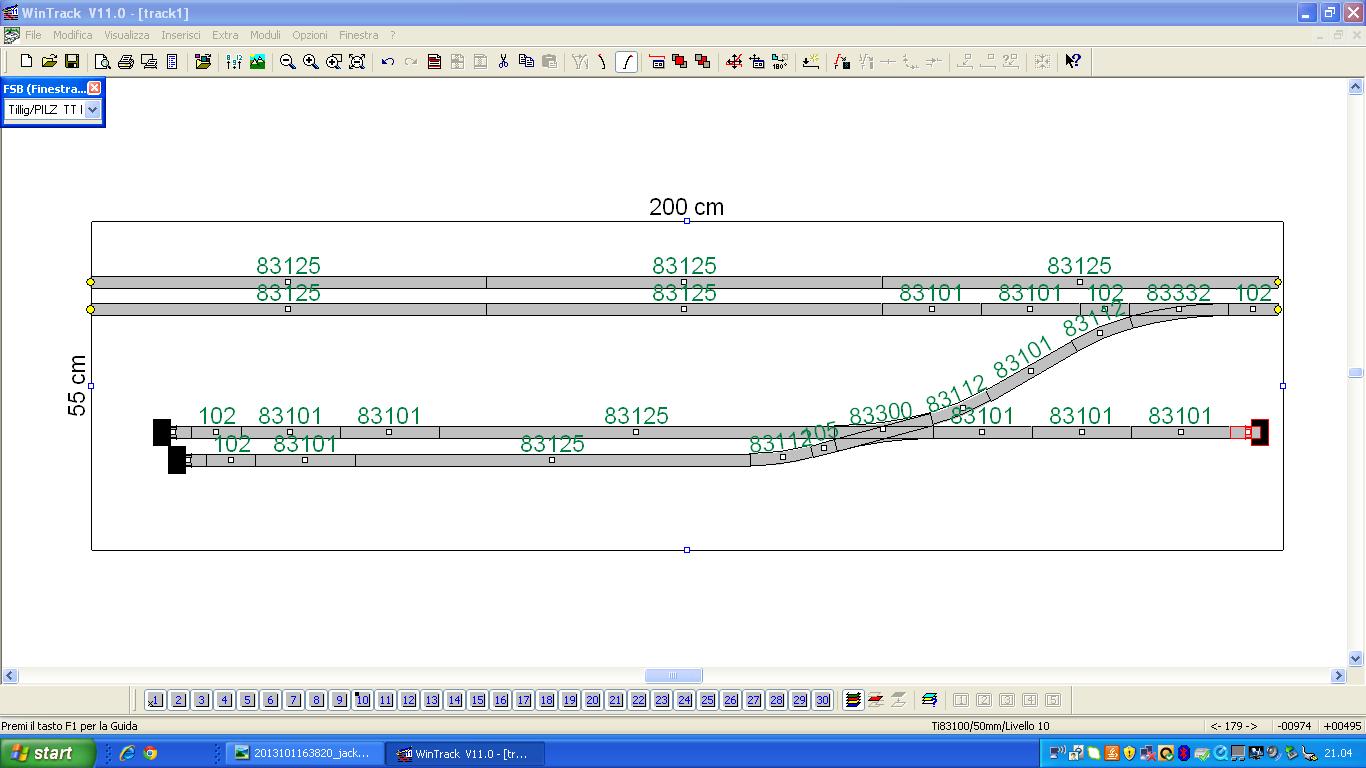Open the Extra menu

(x=225, y=35)
